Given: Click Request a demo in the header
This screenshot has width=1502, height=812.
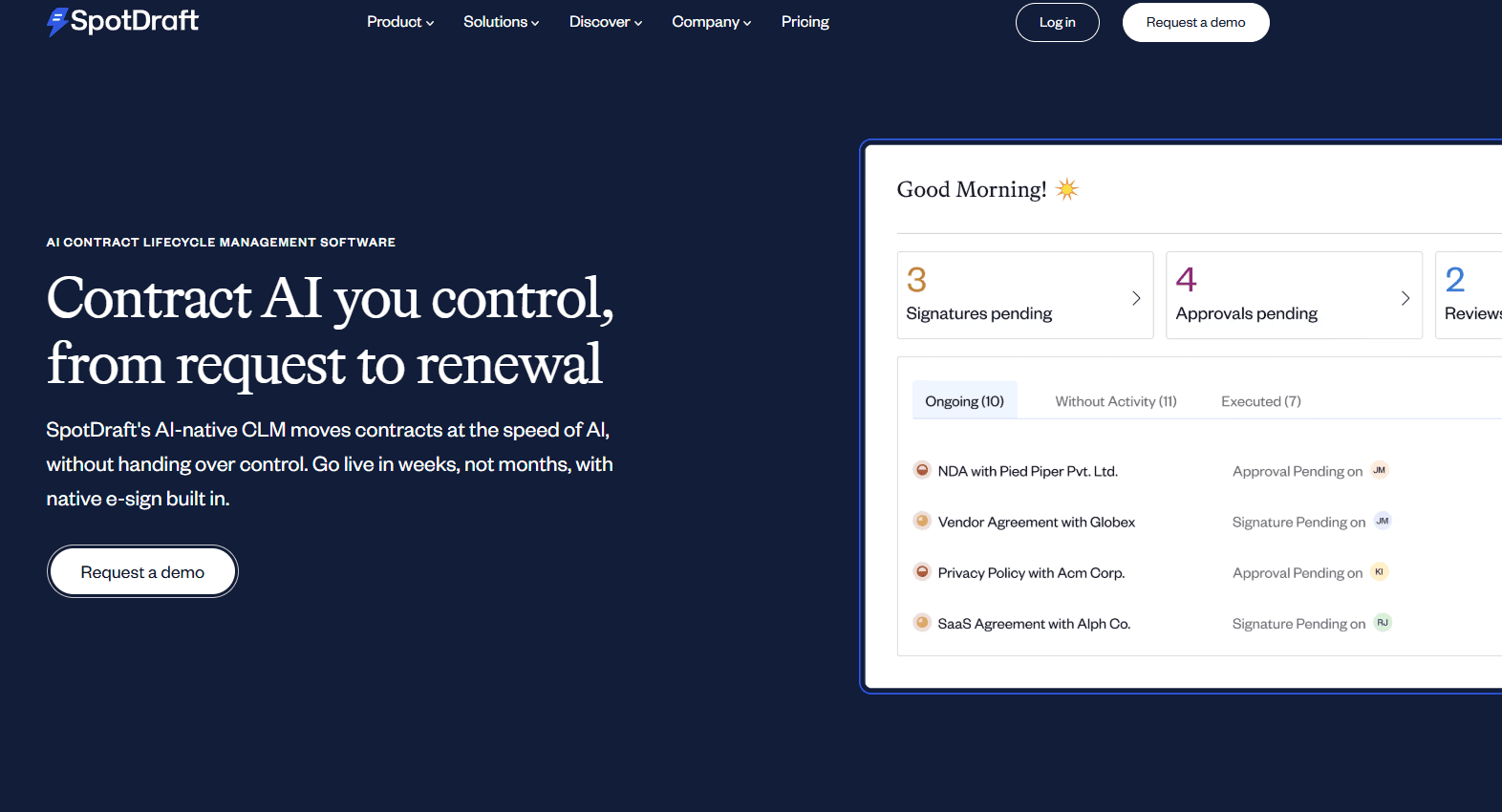Looking at the screenshot, I should click(1196, 22).
